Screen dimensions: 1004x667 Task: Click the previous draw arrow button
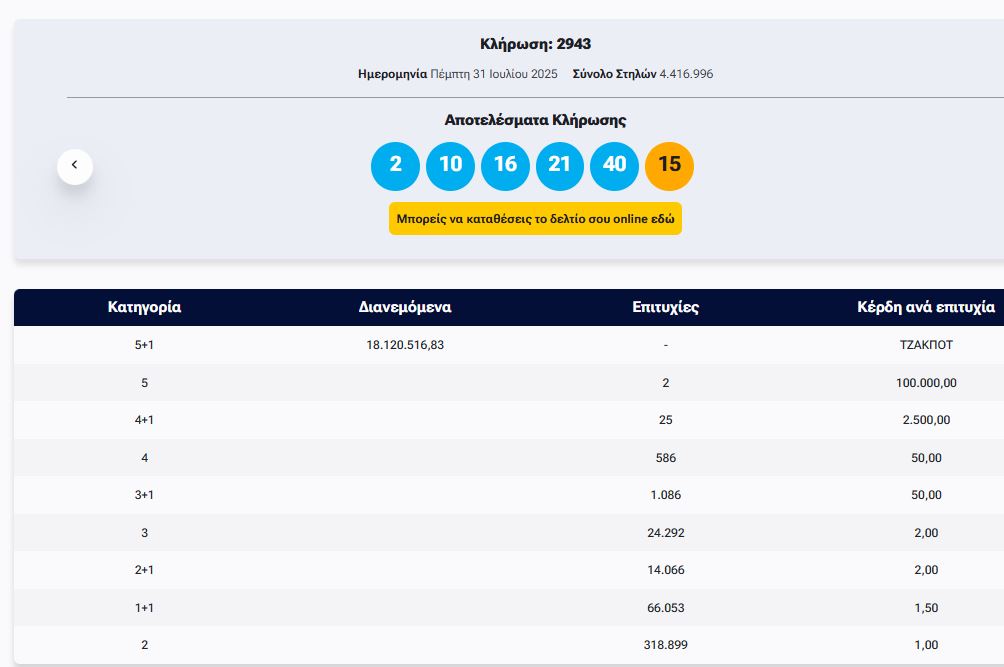click(x=74, y=166)
